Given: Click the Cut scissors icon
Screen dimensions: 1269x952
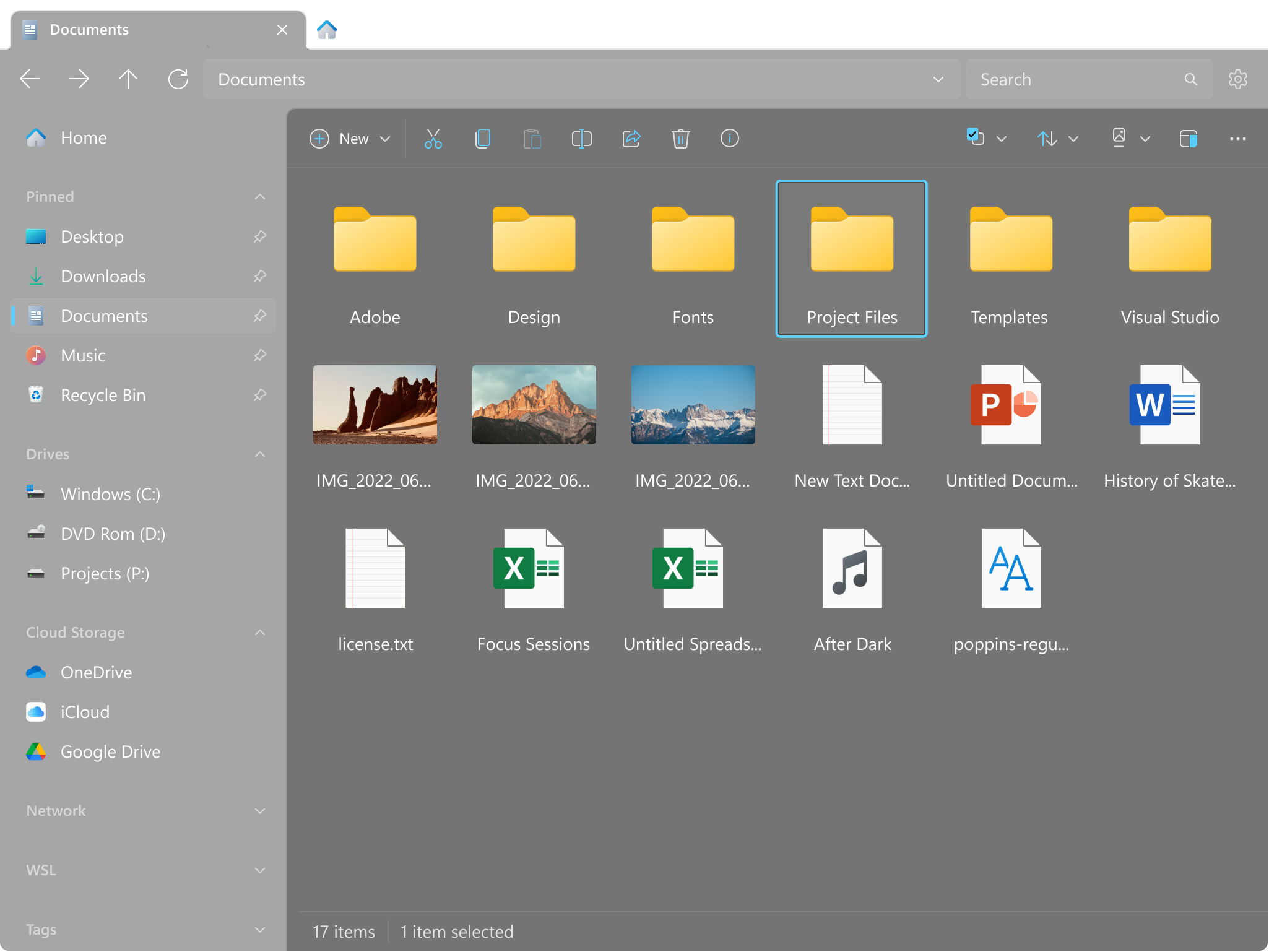Looking at the screenshot, I should pyautogui.click(x=433, y=139).
